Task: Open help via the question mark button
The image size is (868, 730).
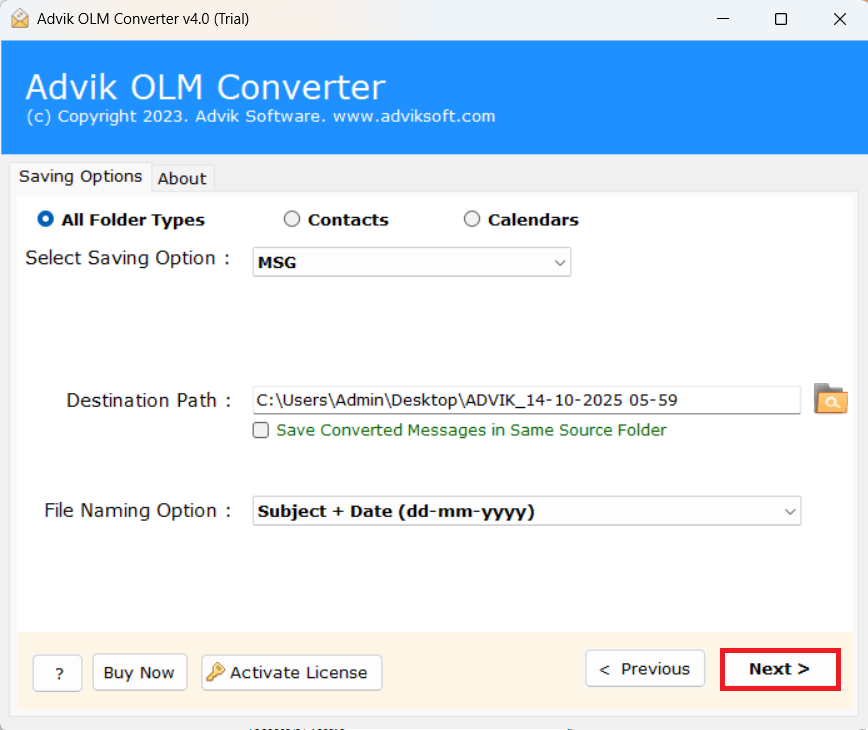Action: [x=58, y=673]
